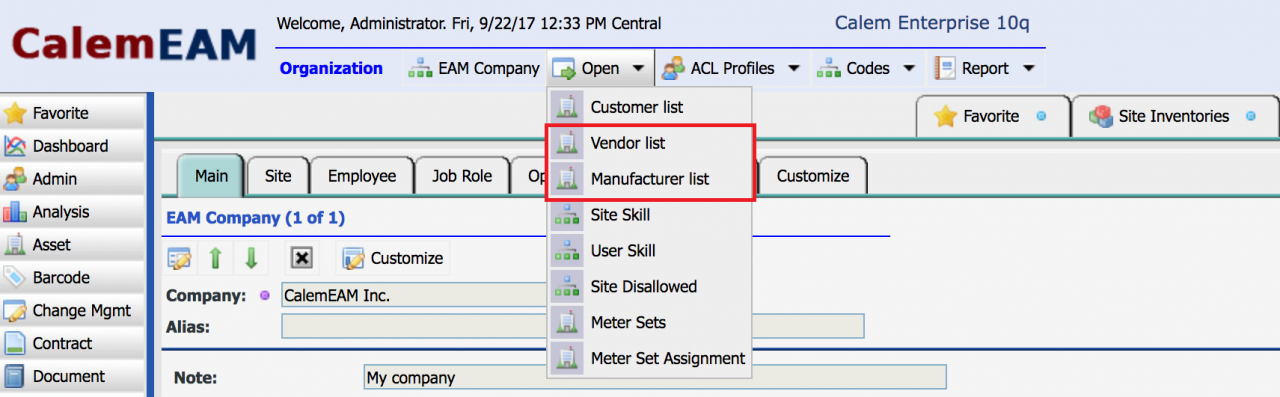The width and height of the screenshot is (1280, 397).
Task: Open Admin in the left sidebar
Action: click(73, 179)
